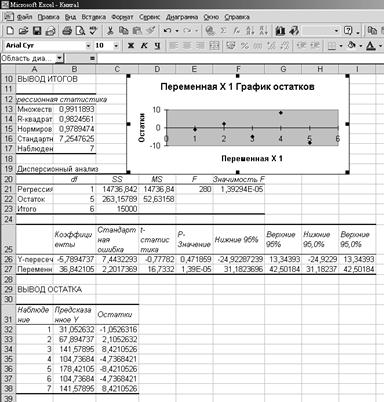Image resolution: width=384 pixels, height=402 pixels.
Task: Select cell with 36,842105
Action: coord(74,269)
